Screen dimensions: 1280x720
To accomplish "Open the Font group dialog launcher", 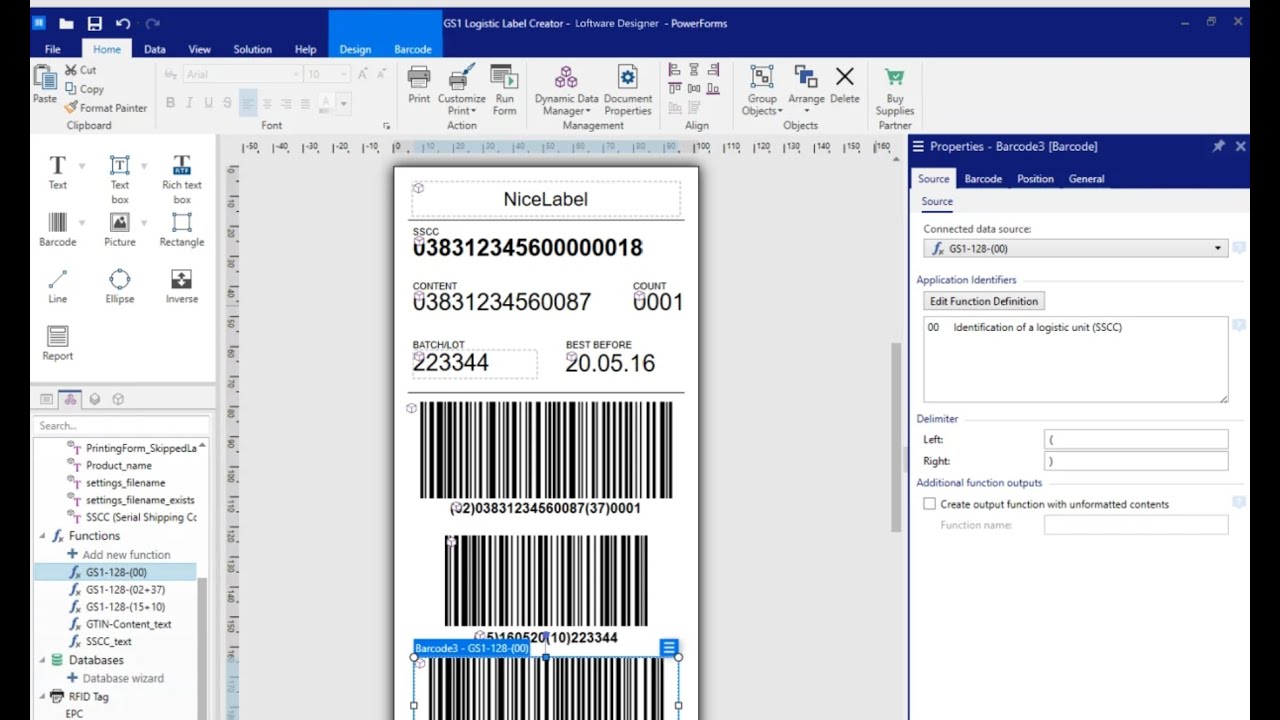I will [386, 126].
